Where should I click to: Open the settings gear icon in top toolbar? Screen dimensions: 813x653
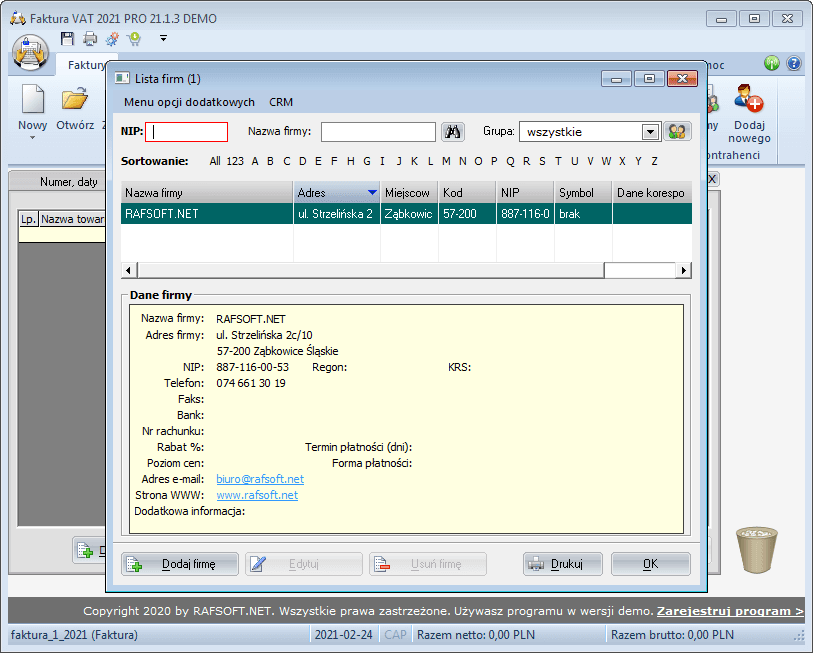(x=112, y=39)
